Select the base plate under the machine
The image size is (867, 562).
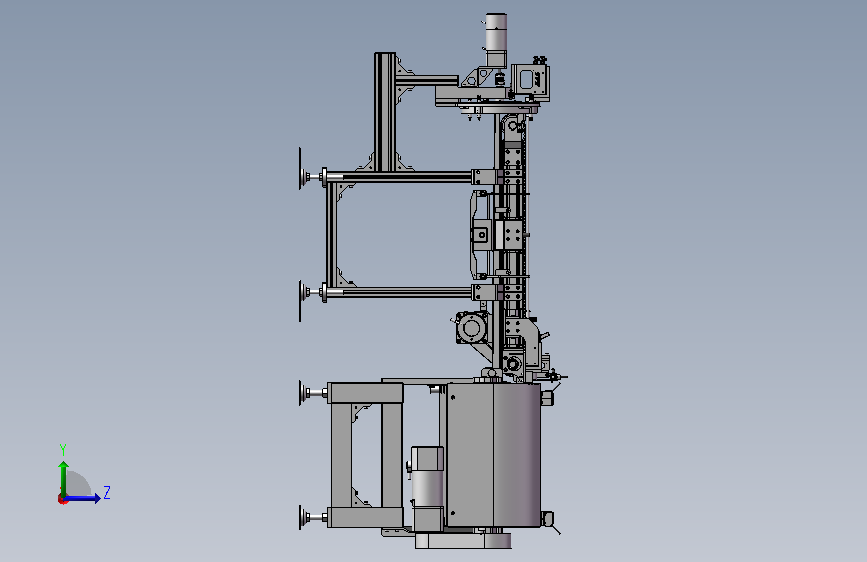(463, 540)
